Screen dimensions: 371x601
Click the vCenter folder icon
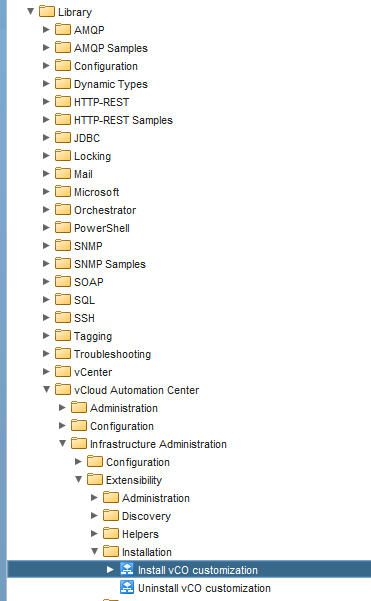point(63,372)
